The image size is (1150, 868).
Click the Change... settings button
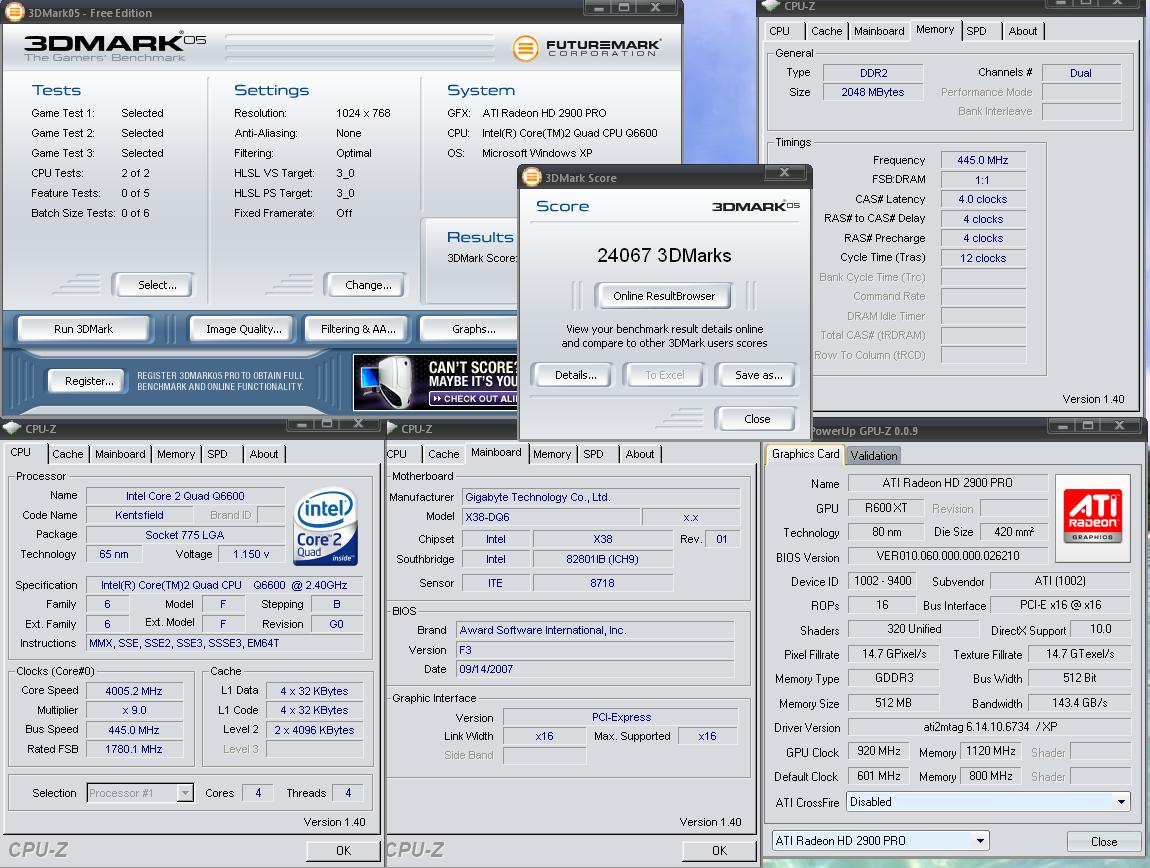click(x=365, y=285)
